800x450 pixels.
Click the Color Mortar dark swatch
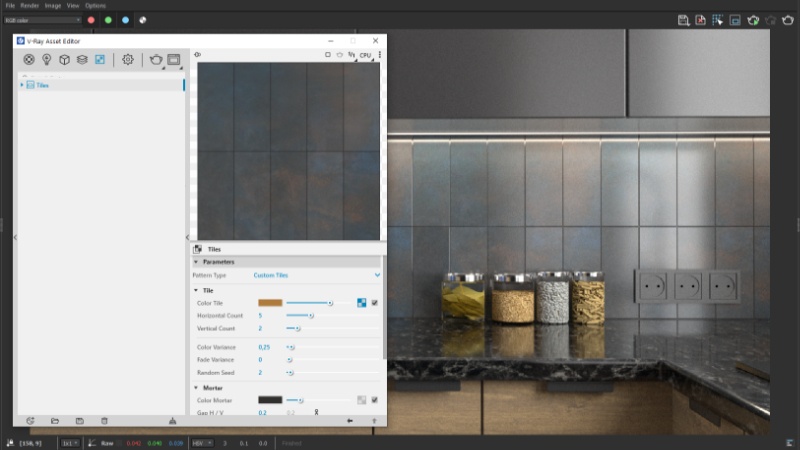pos(270,401)
